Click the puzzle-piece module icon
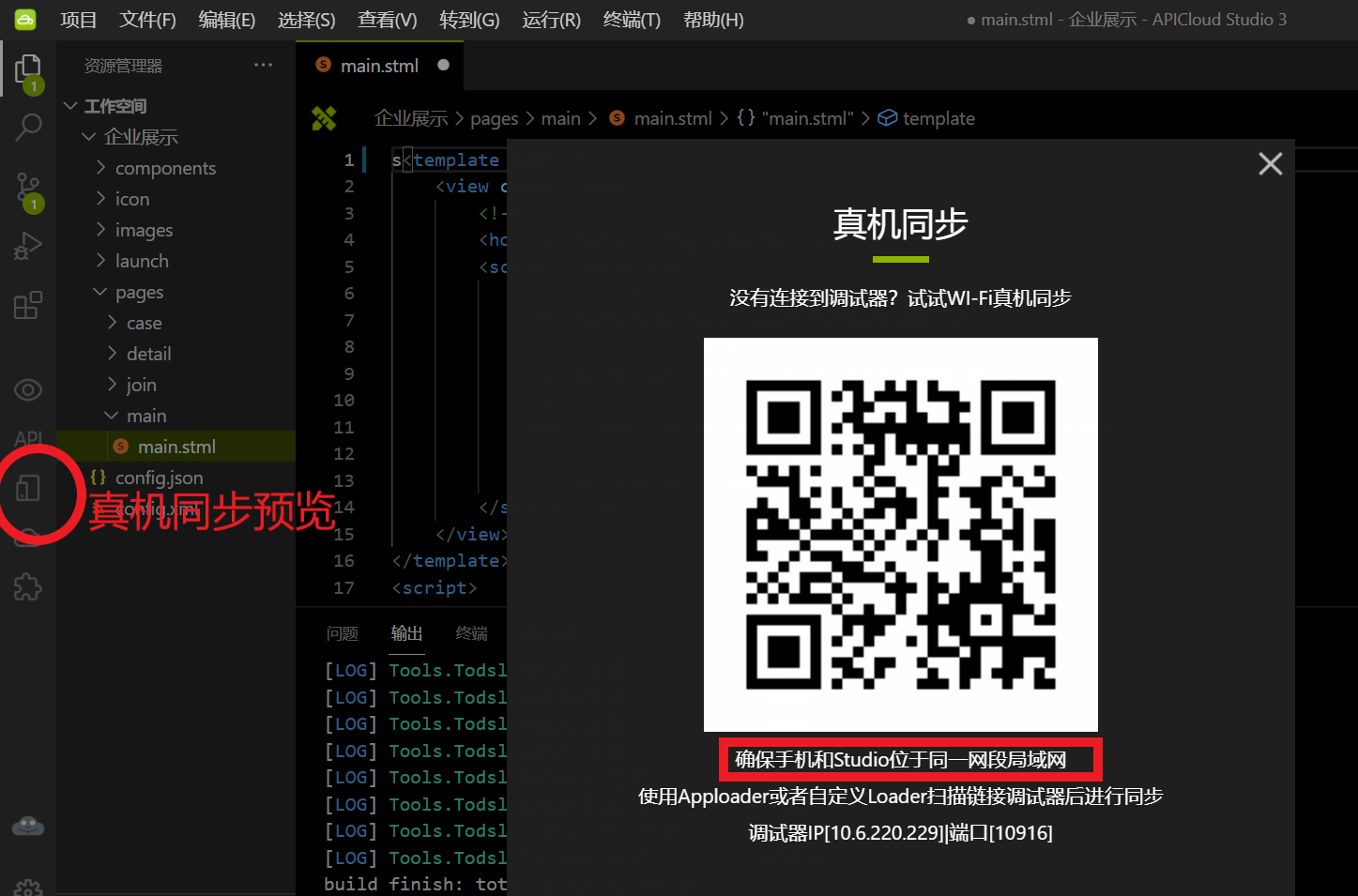Viewport: 1358px width, 896px height. pos(28,587)
